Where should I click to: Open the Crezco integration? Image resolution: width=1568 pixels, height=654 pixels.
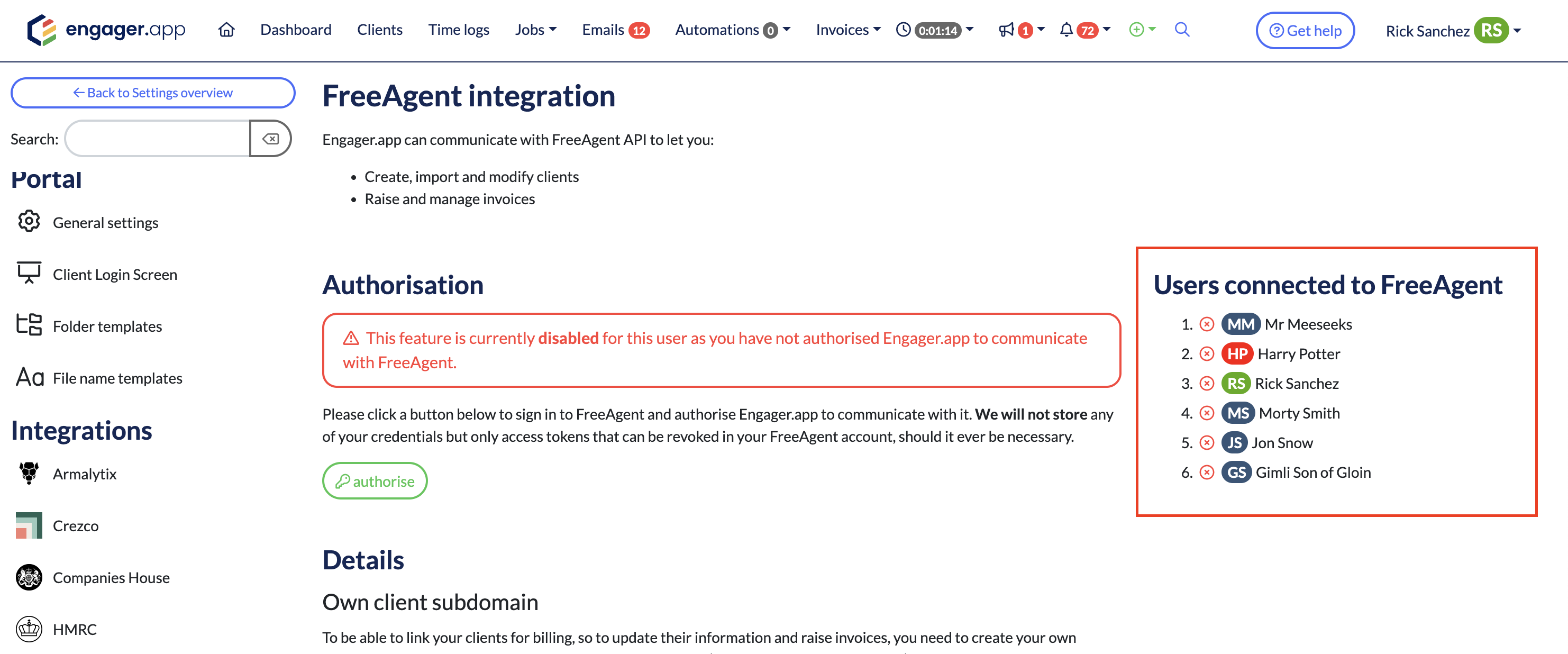[x=76, y=525]
